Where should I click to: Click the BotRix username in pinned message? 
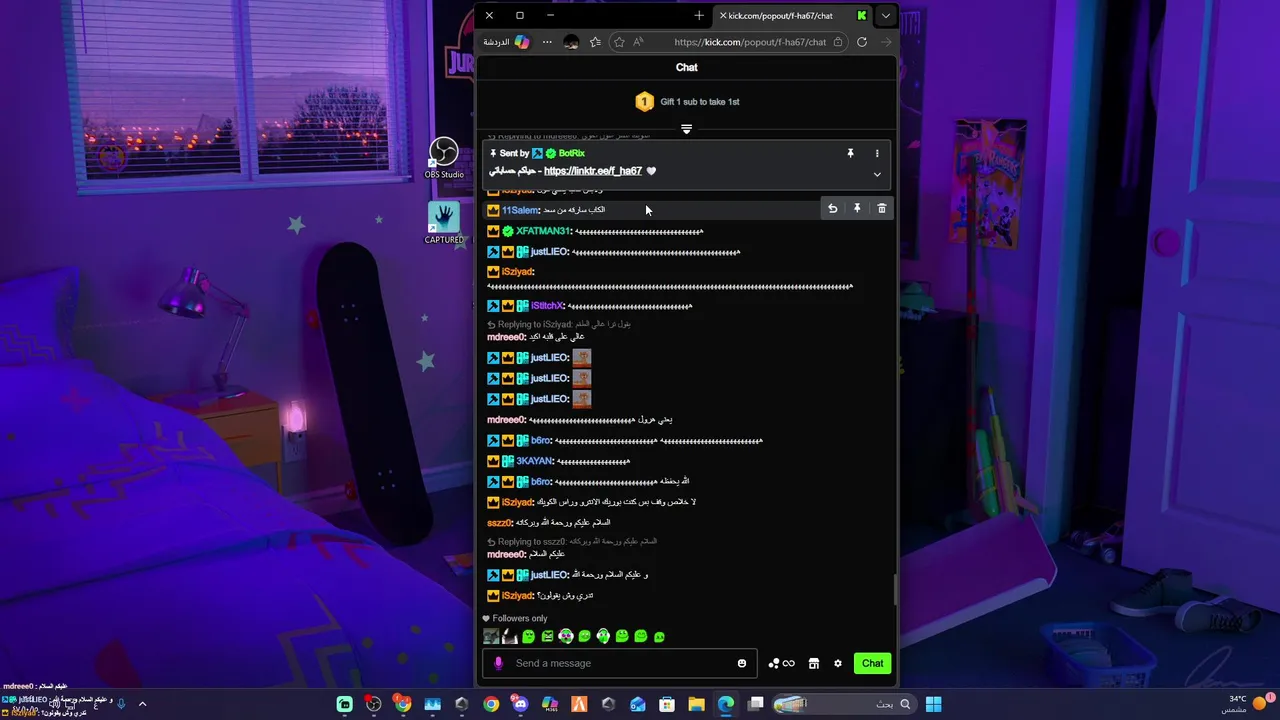[572, 153]
